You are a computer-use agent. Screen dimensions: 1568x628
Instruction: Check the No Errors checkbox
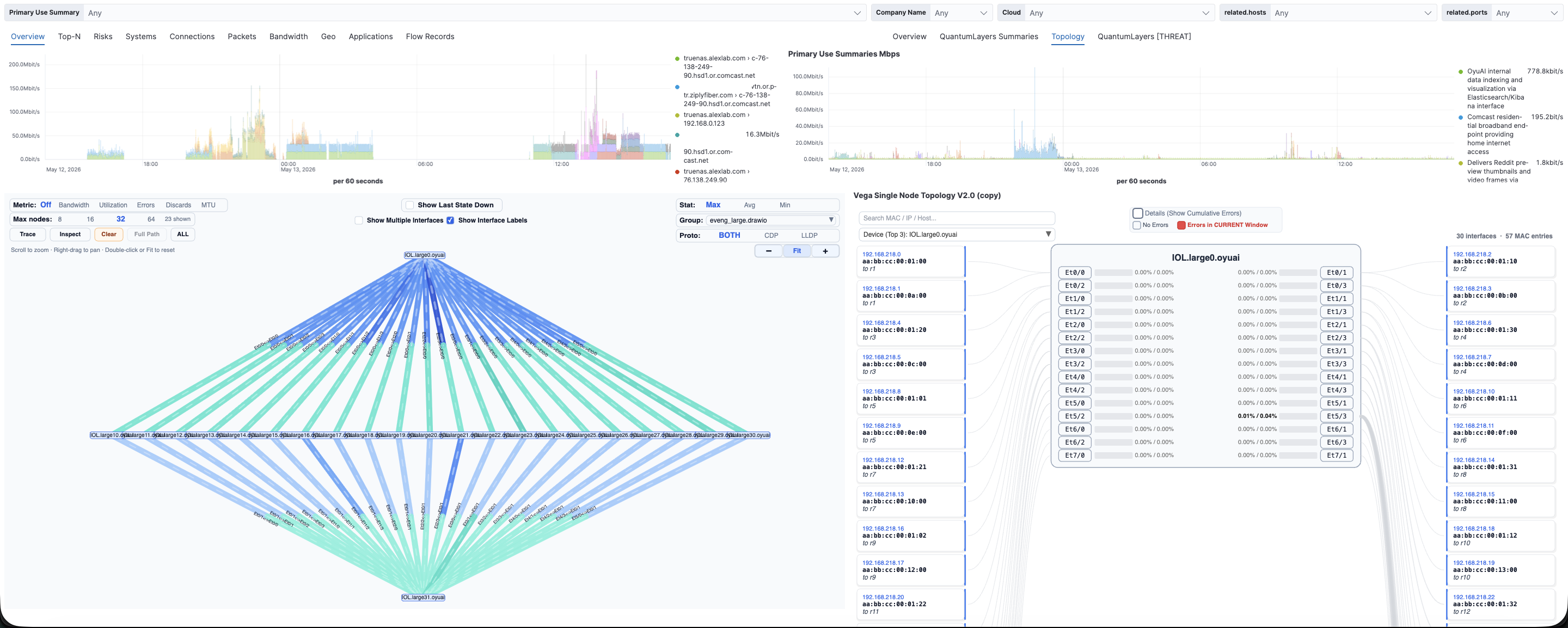1136,225
